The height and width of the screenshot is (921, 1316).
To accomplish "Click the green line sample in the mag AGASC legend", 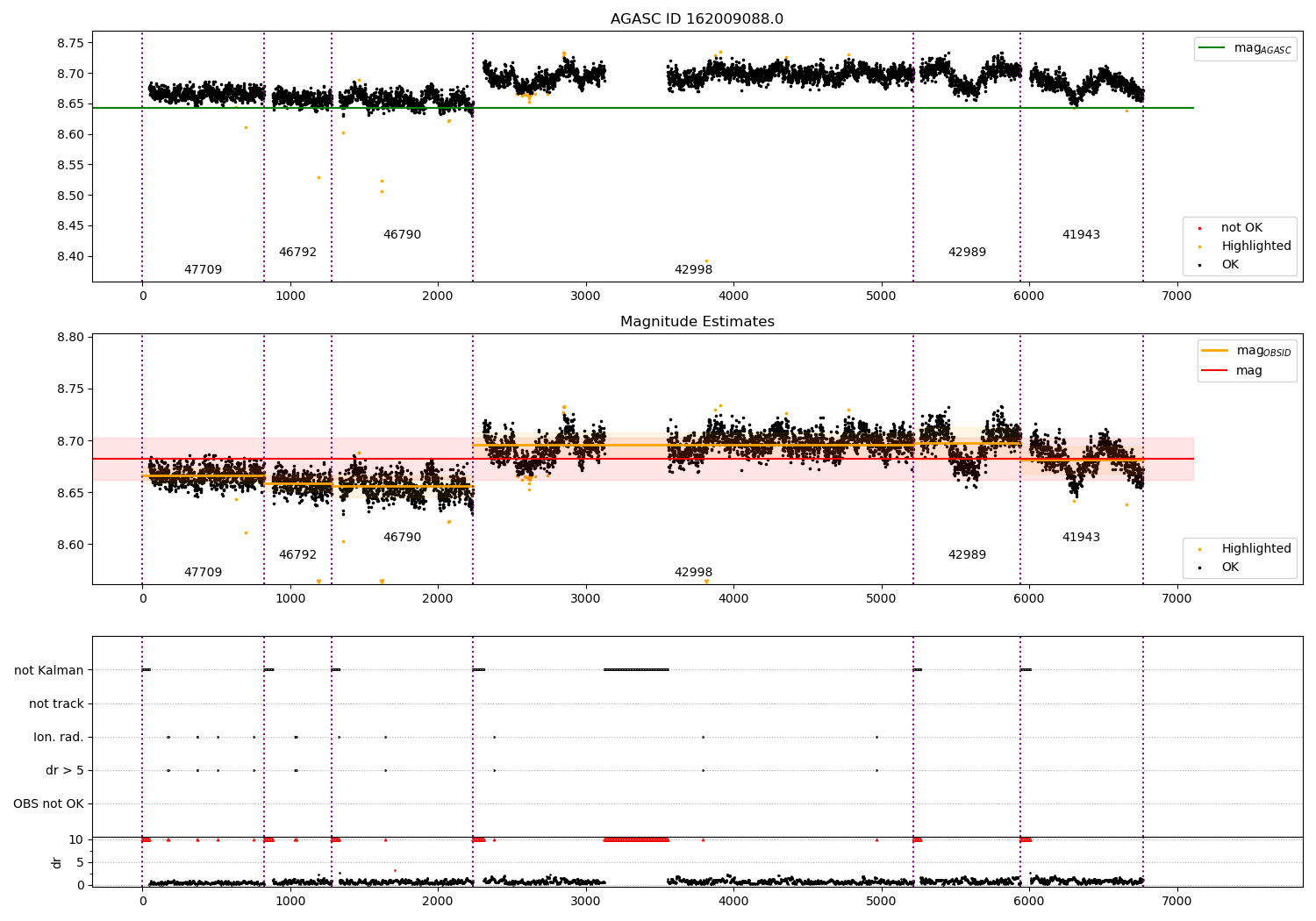I will tap(1212, 47).
